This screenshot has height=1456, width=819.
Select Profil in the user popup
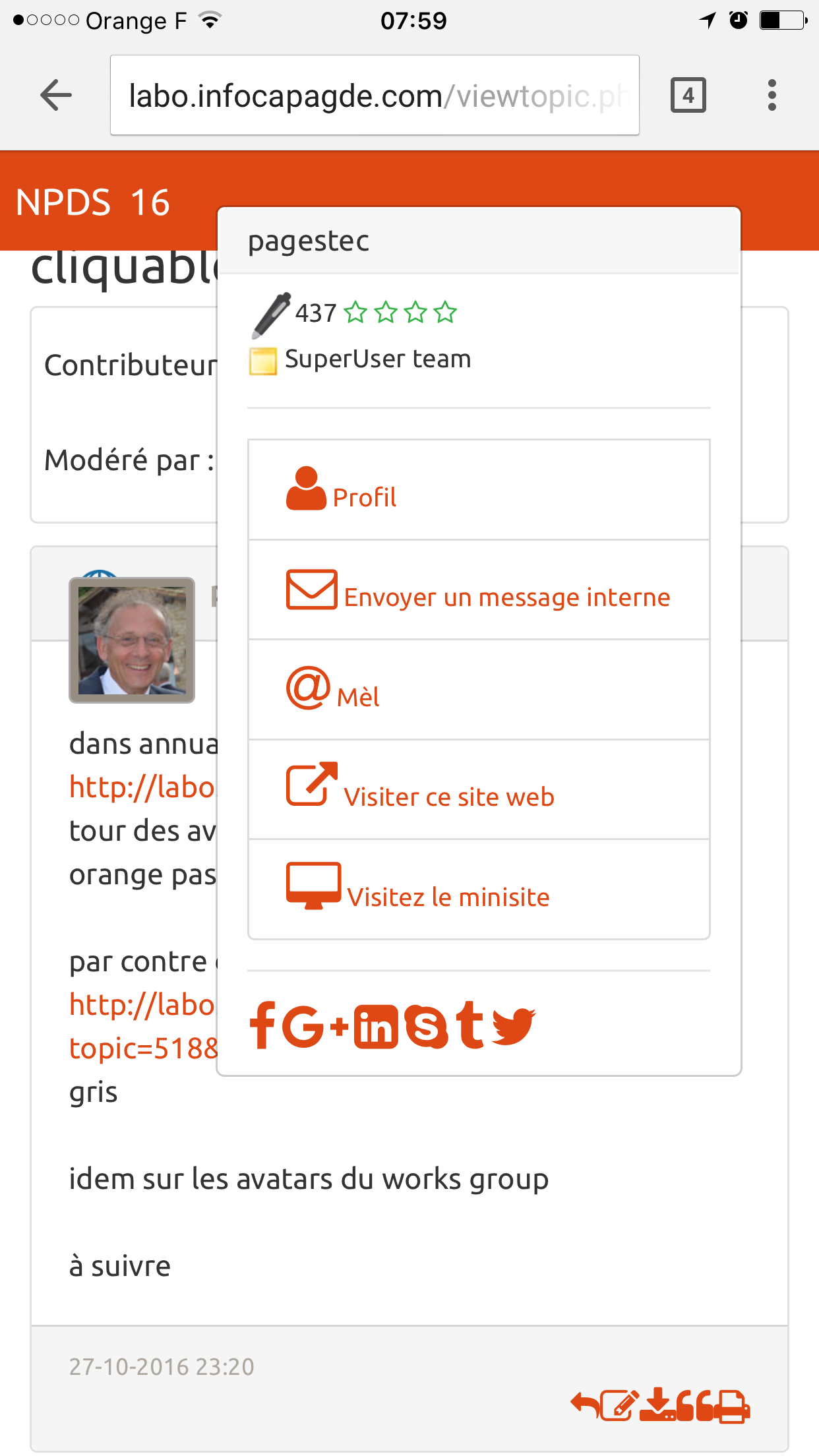tap(479, 490)
